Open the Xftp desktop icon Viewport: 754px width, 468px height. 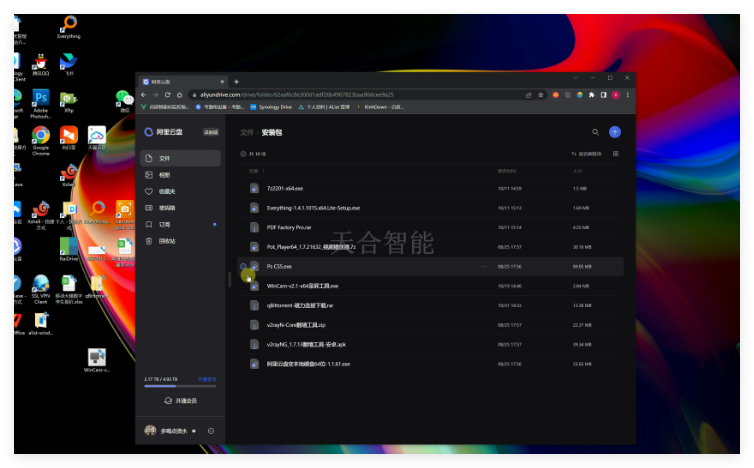(69, 101)
